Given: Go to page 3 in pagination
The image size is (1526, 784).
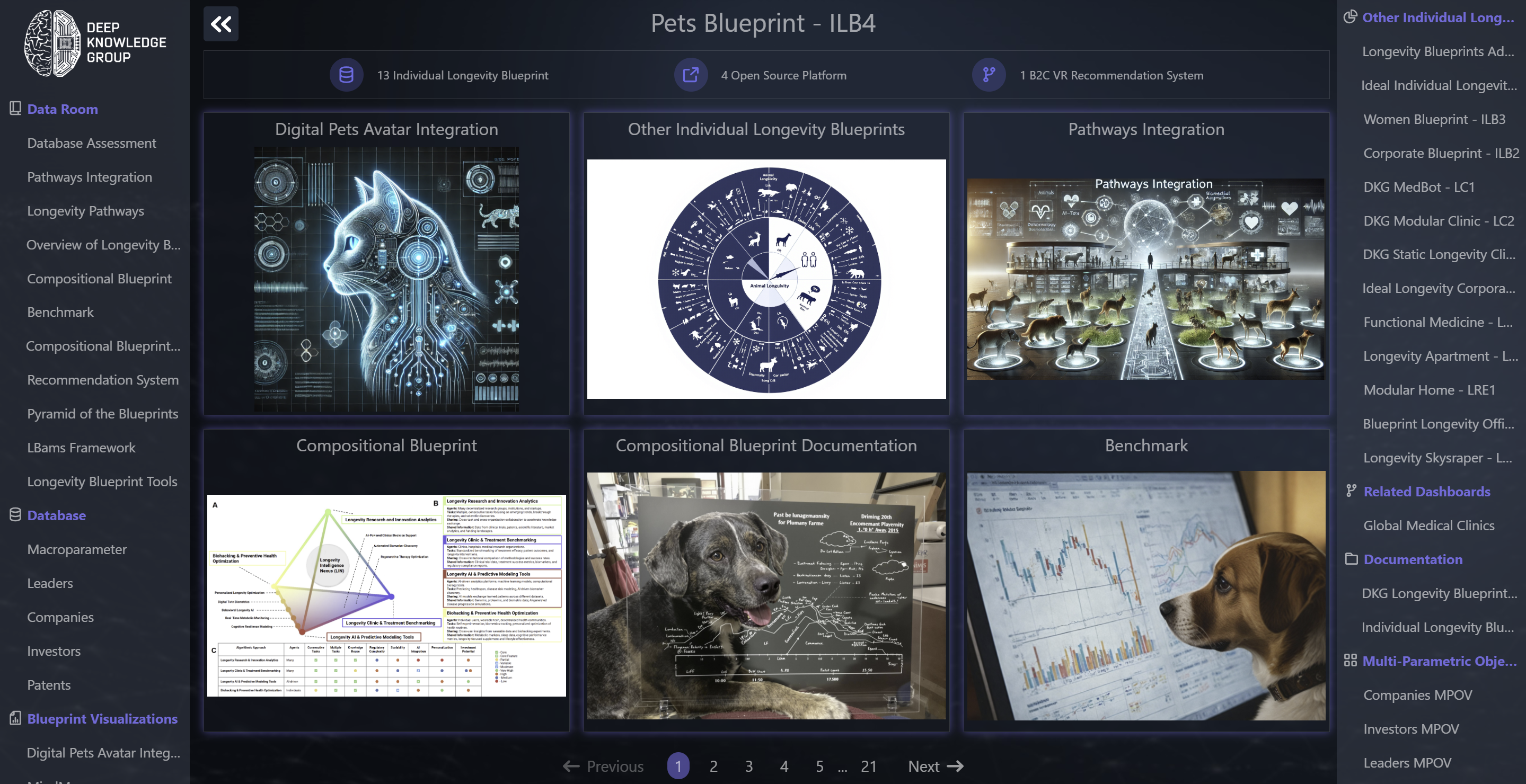Looking at the screenshot, I should click(x=749, y=766).
